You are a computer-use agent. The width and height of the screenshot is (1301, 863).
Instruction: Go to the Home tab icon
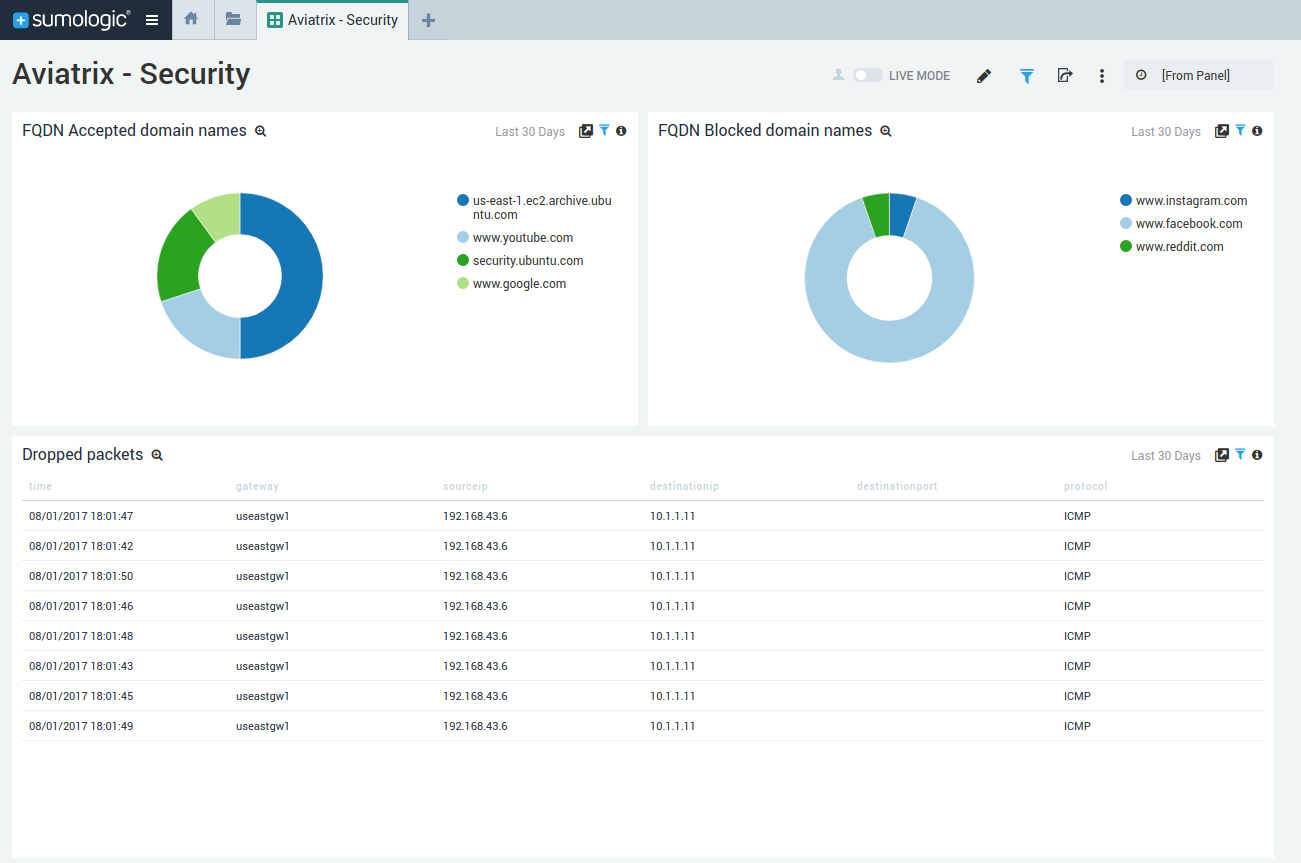[x=191, y=19]
